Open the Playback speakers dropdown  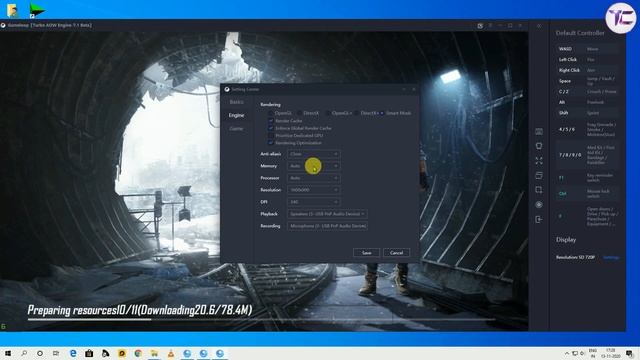(327, 214)
